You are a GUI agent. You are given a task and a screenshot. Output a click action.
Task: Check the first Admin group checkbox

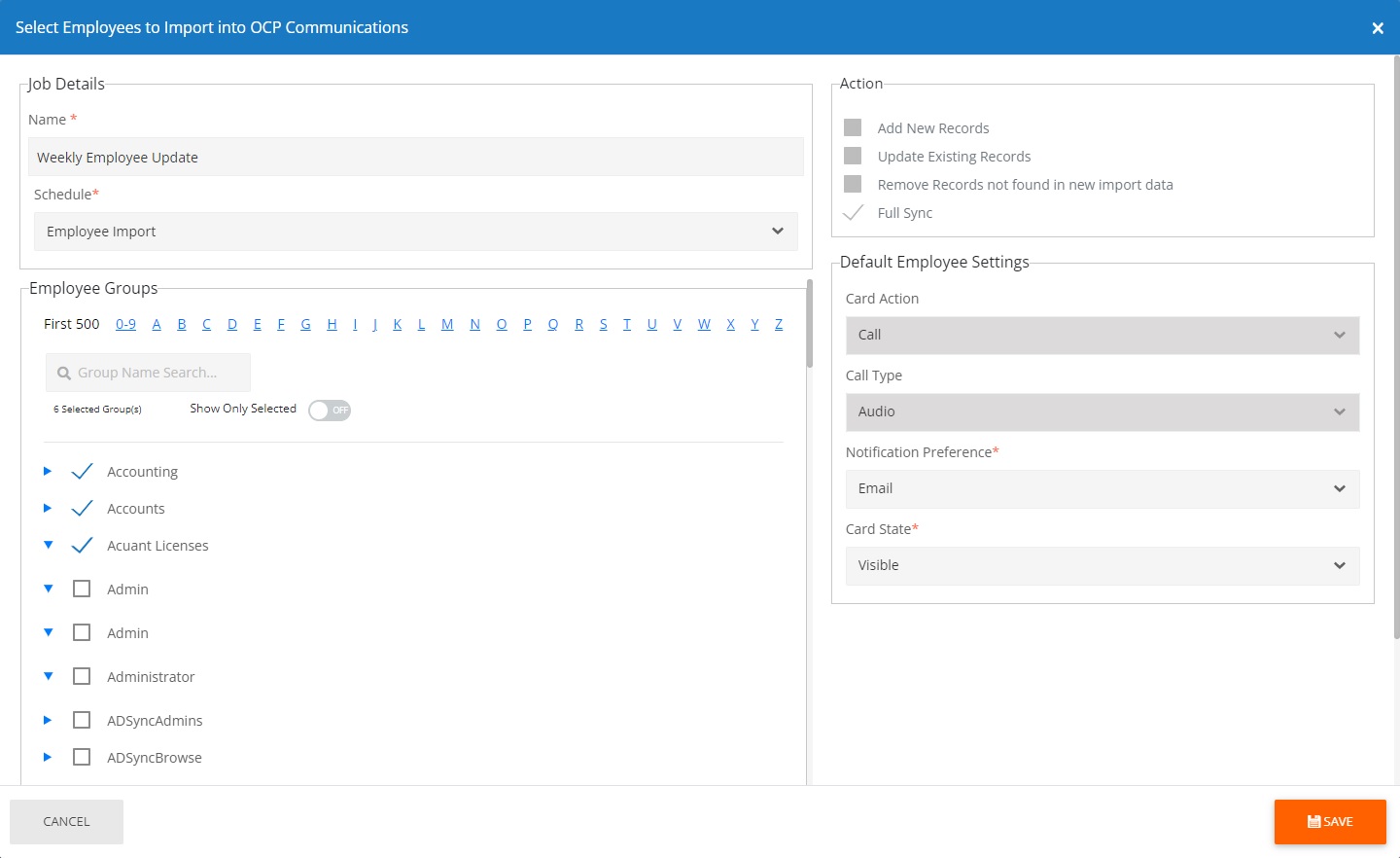82,589
